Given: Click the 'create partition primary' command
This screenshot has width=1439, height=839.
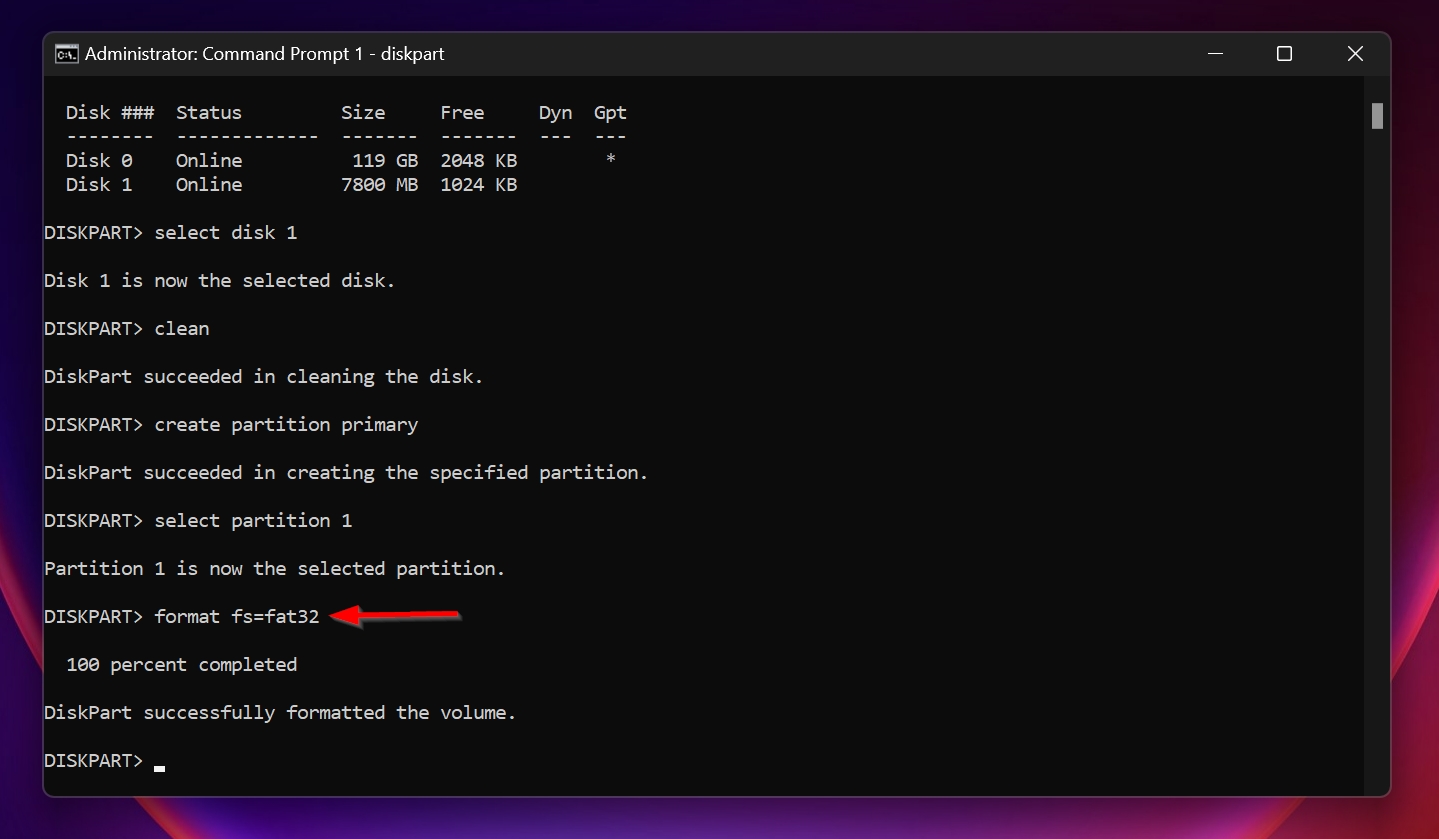Looking at the screenshot, I should click(x=286, y=425).
